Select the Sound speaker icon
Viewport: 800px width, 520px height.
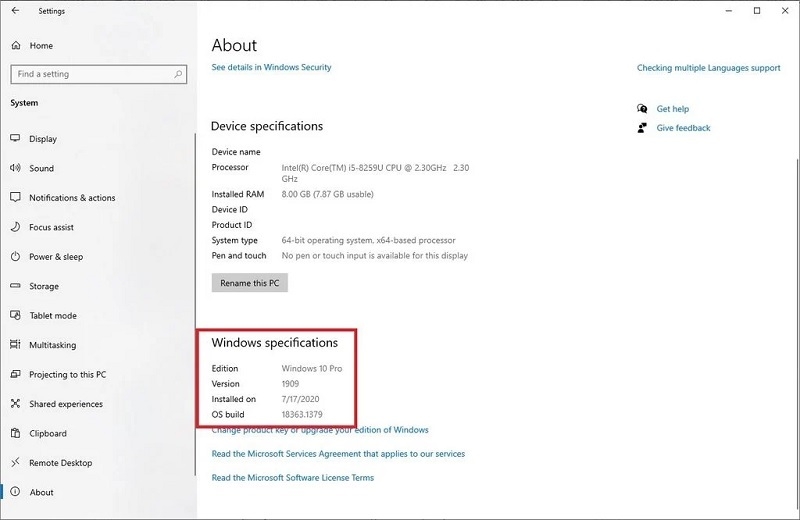pos(16,168)
